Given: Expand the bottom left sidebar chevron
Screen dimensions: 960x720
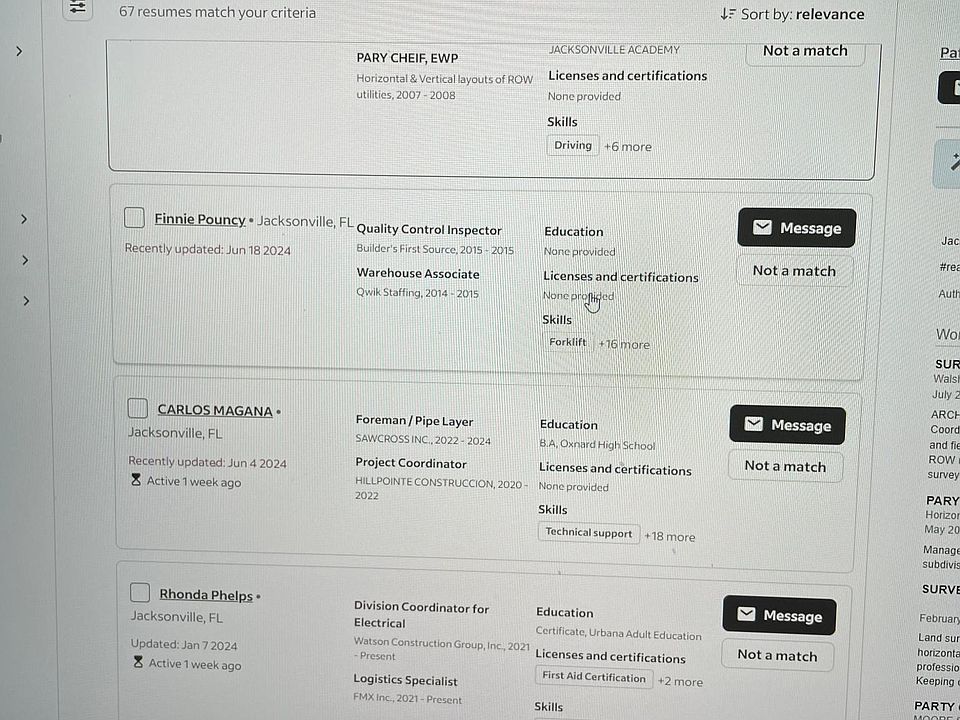Looking at the screenshot, I should pos(26,301).
